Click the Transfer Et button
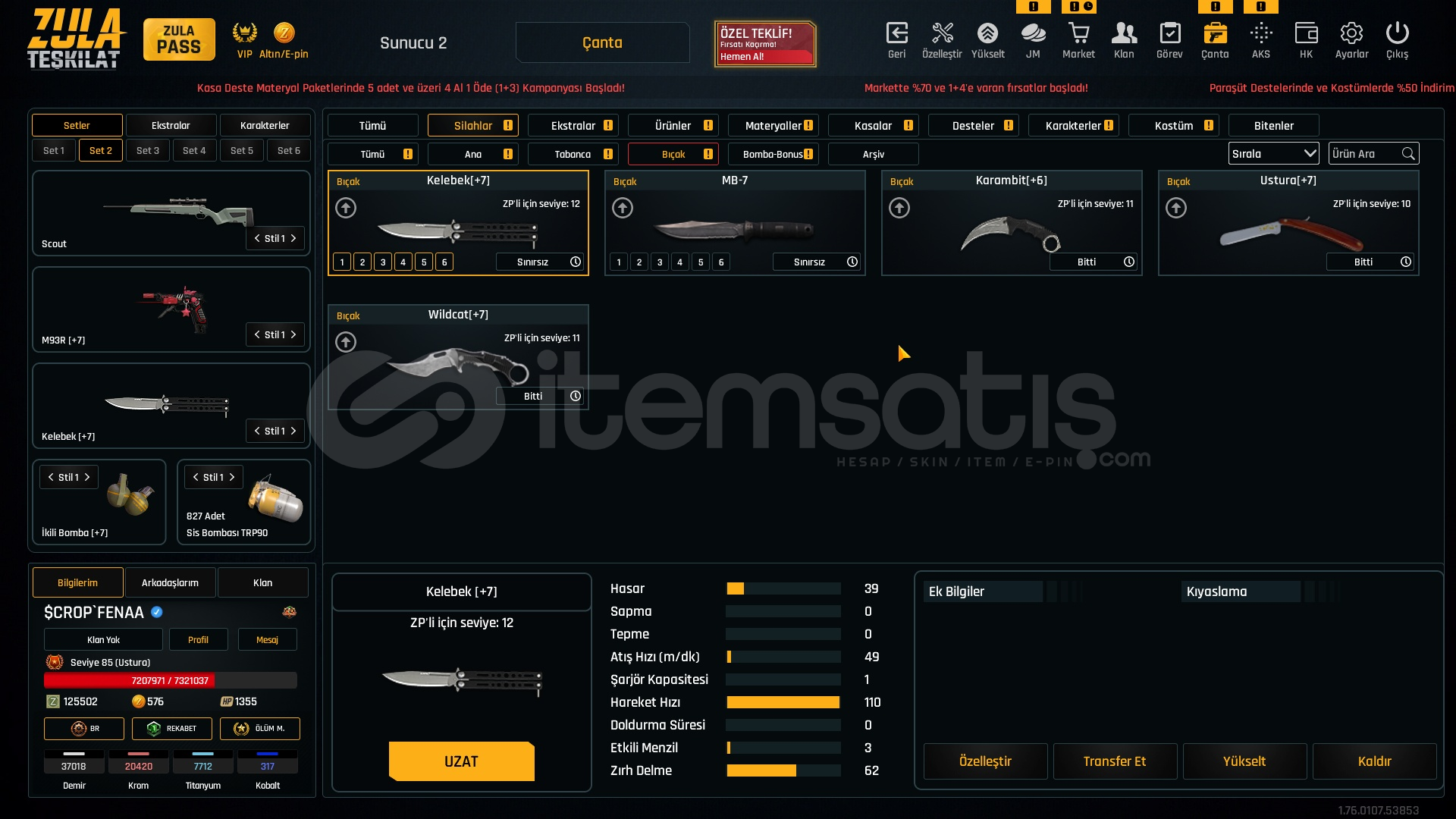The height and width of the screenshot is (819, 1456). 1115,761
